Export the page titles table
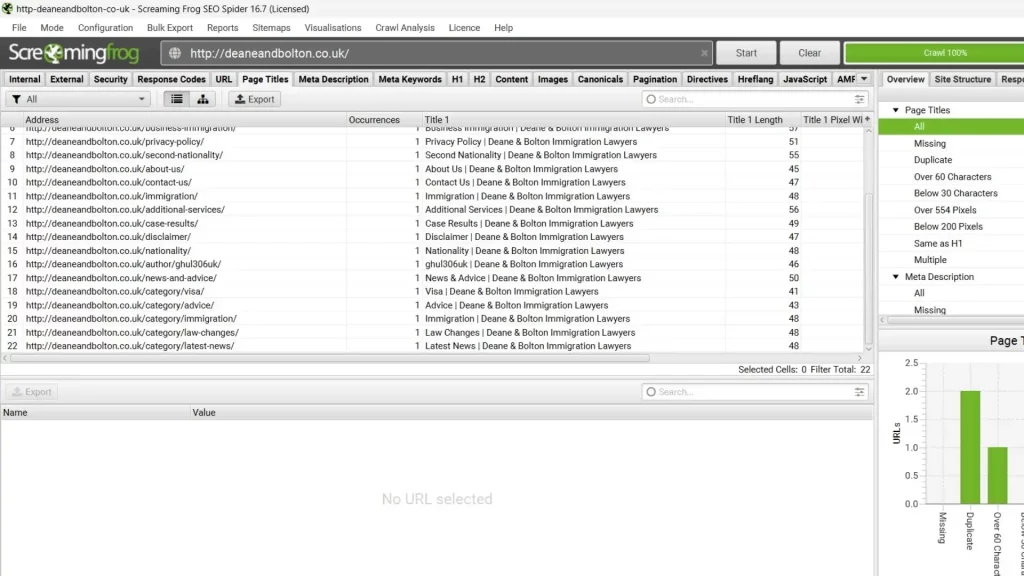 coord(255,99)
